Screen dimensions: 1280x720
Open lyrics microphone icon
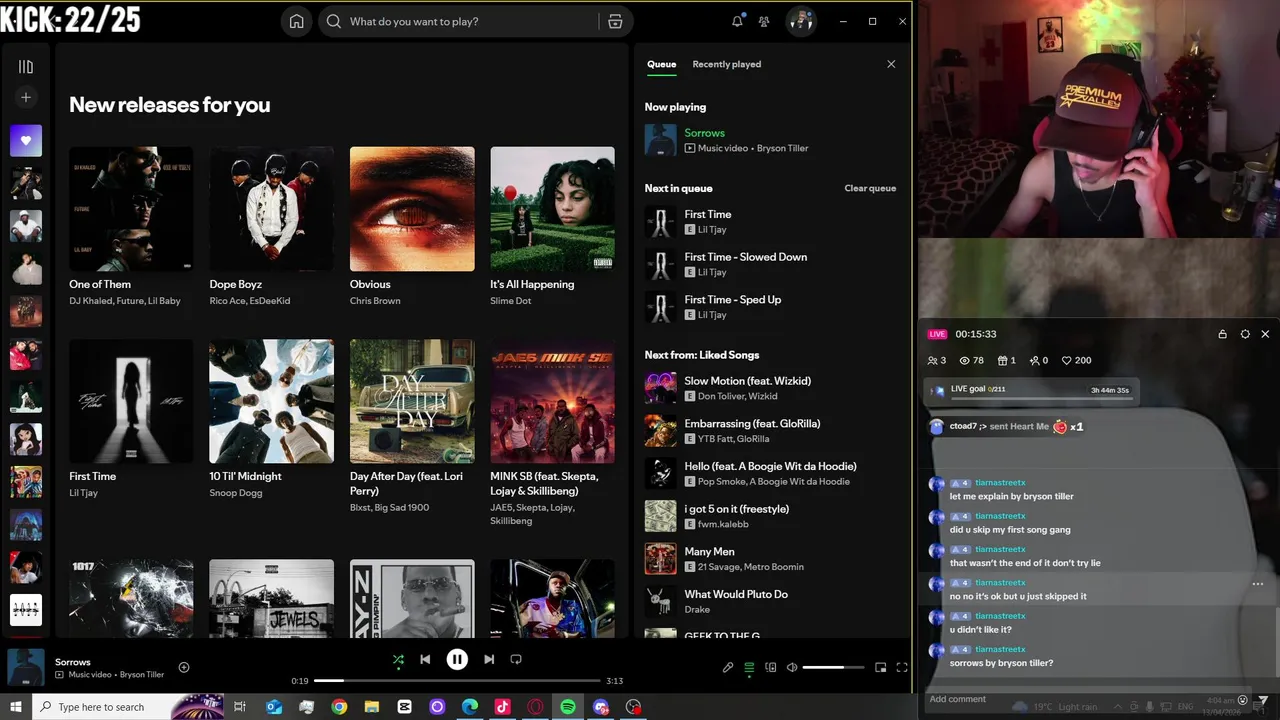point(728,667)
